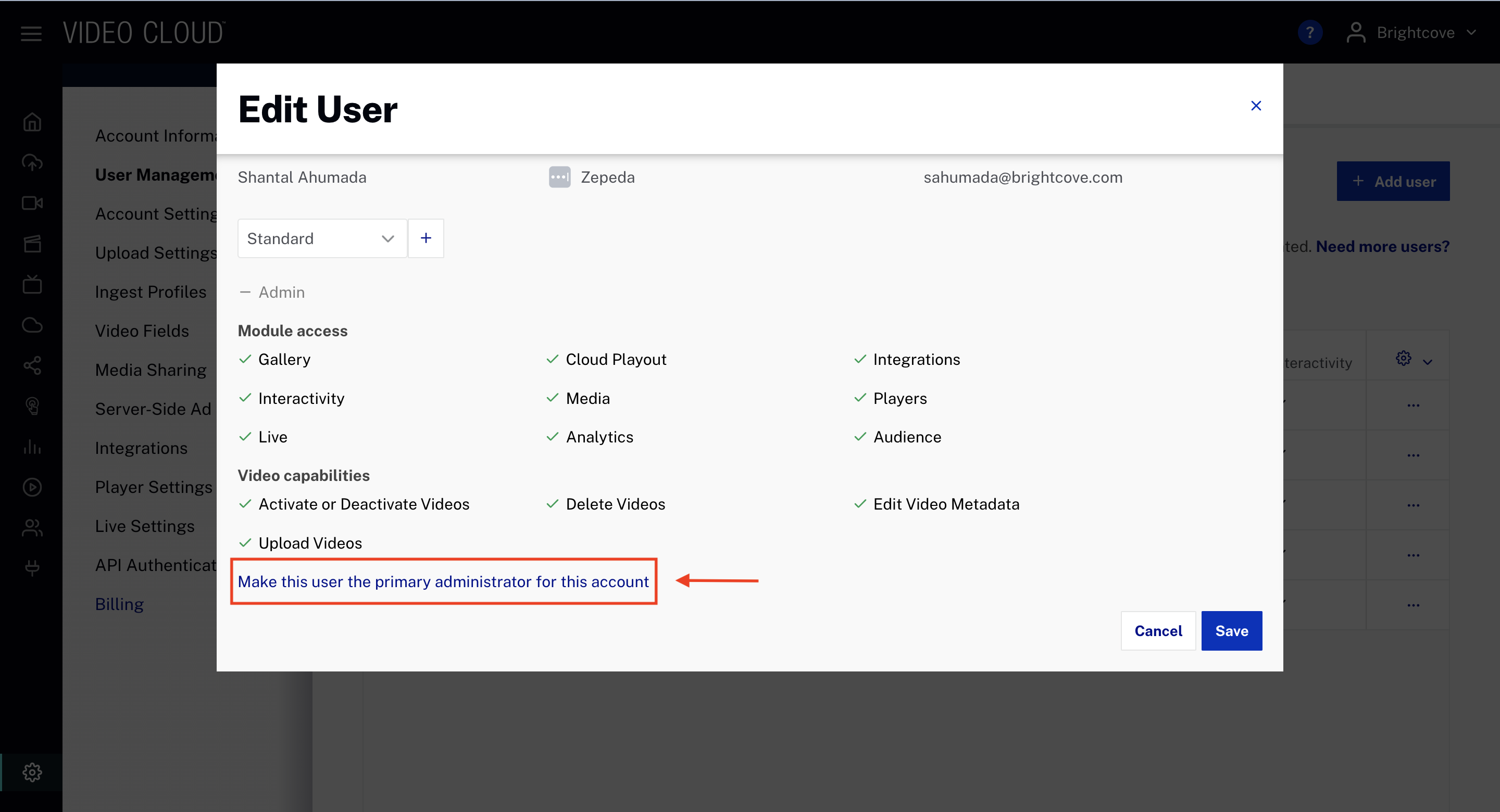This screenshot has width=1500, height=812.
Task: Toggle Edit Video Metadata capability check
Action: (x=860, y=503)
